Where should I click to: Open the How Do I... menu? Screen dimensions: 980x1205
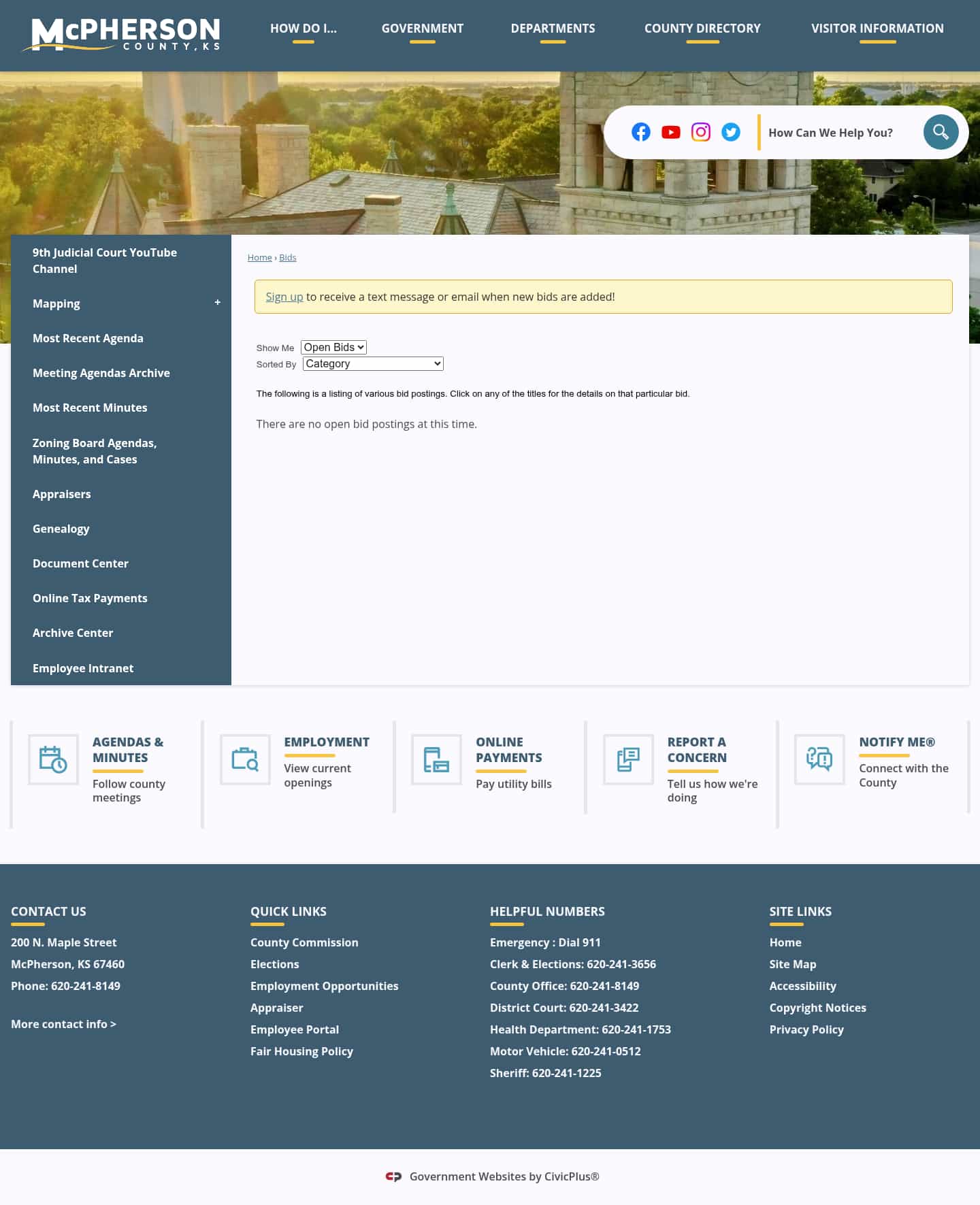[x=304, y=29]
